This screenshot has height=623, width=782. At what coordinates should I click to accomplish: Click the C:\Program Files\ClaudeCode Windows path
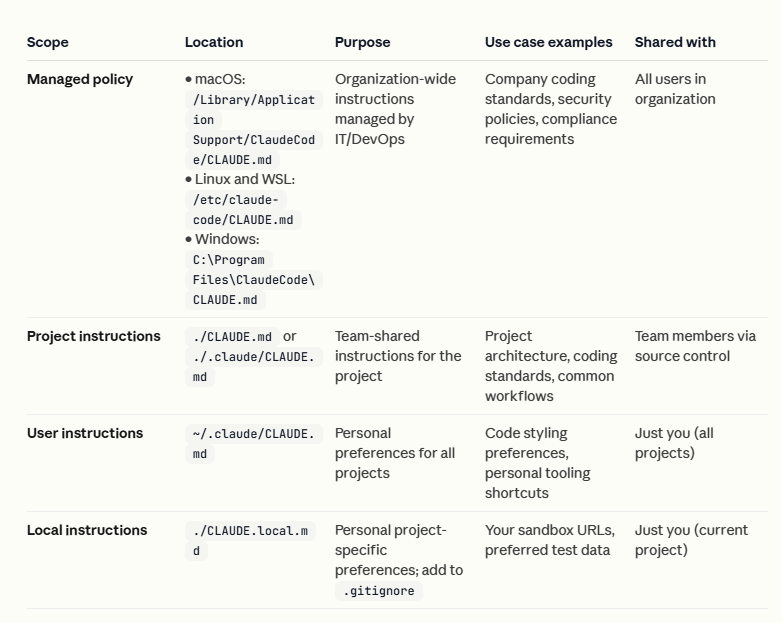point(254,280)
